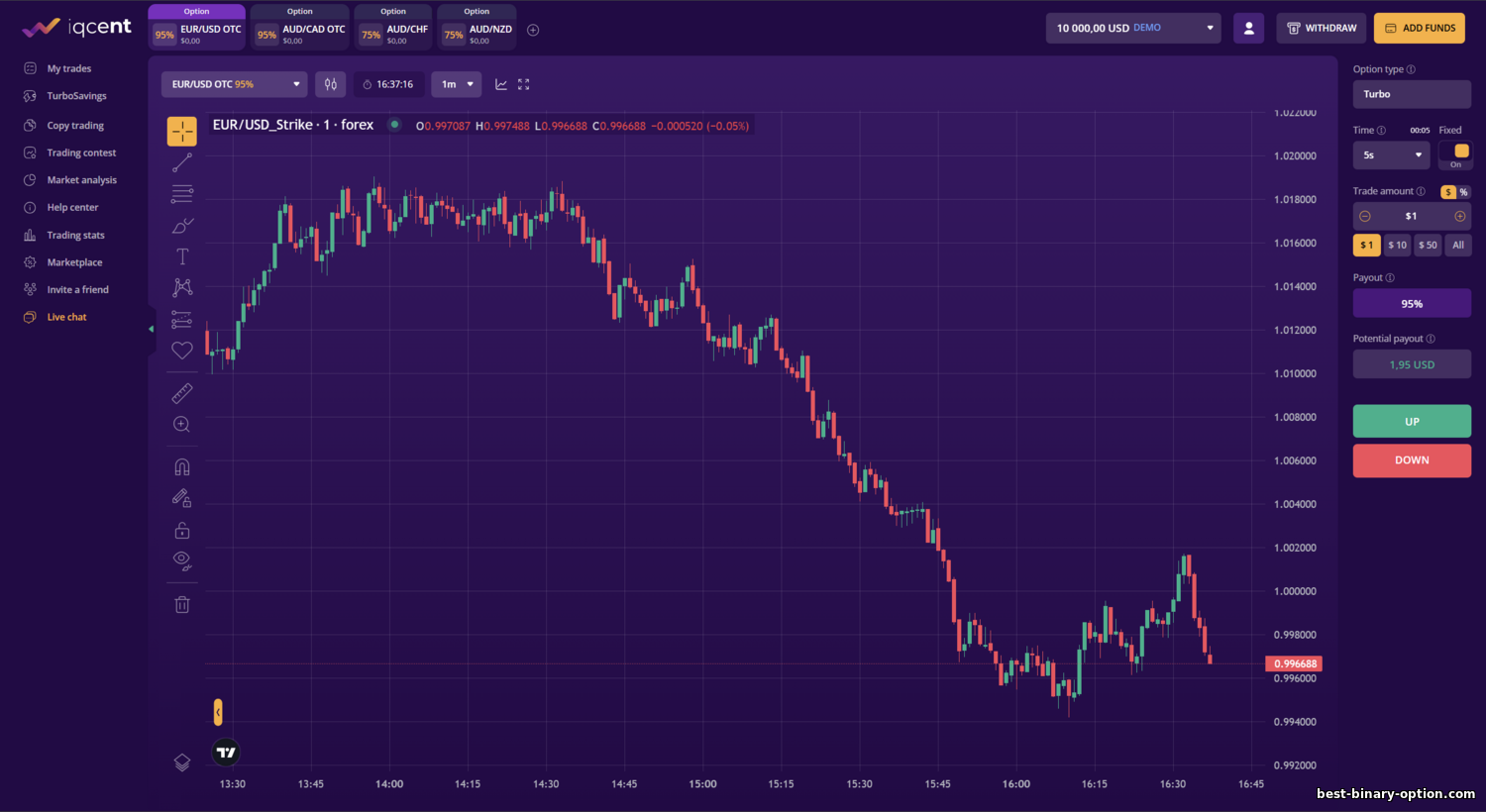
Task: Toggle hide all drawings eye icon
Action: point(182,560)
